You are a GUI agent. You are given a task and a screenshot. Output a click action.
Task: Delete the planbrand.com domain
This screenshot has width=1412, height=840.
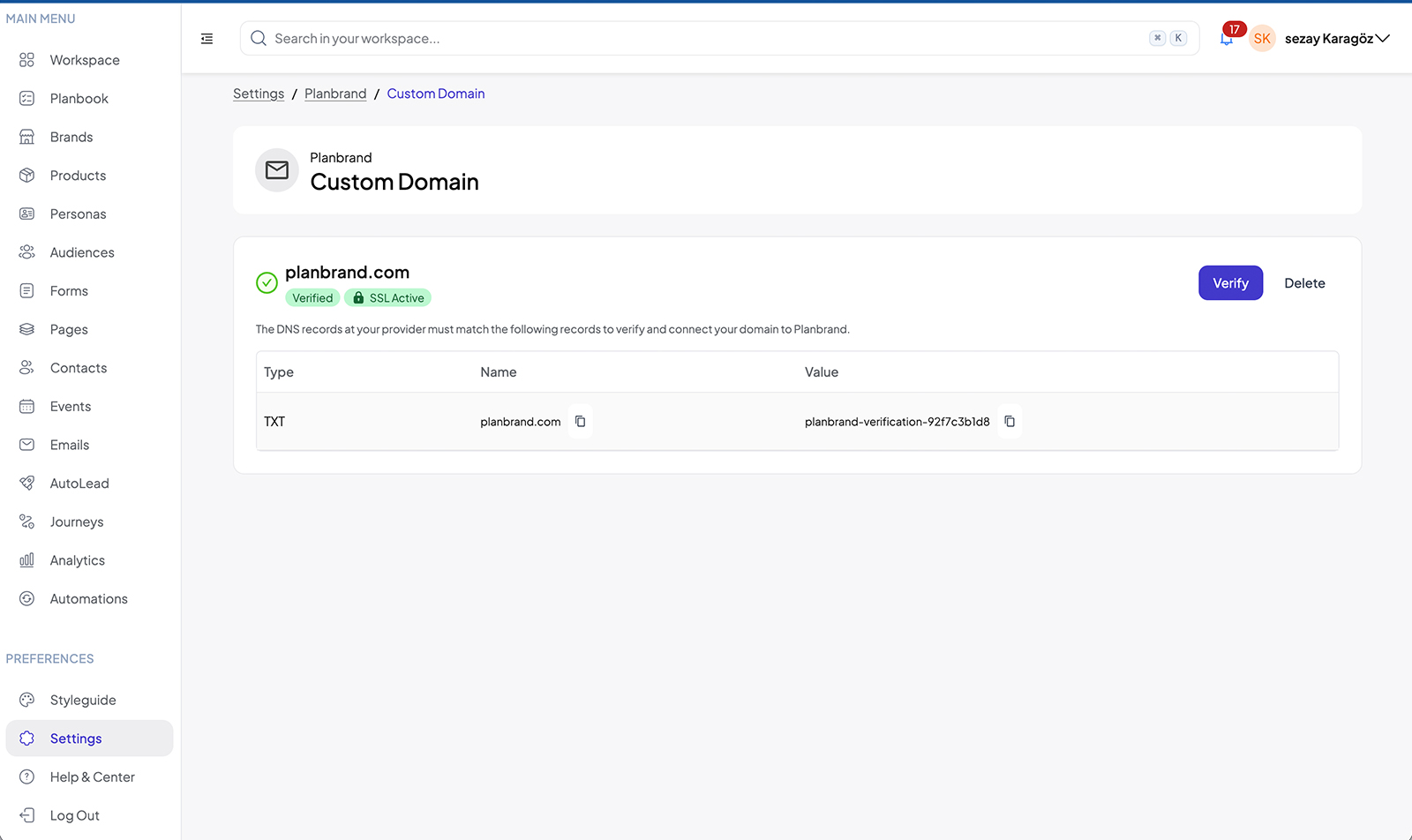[x=1304, y=283]
